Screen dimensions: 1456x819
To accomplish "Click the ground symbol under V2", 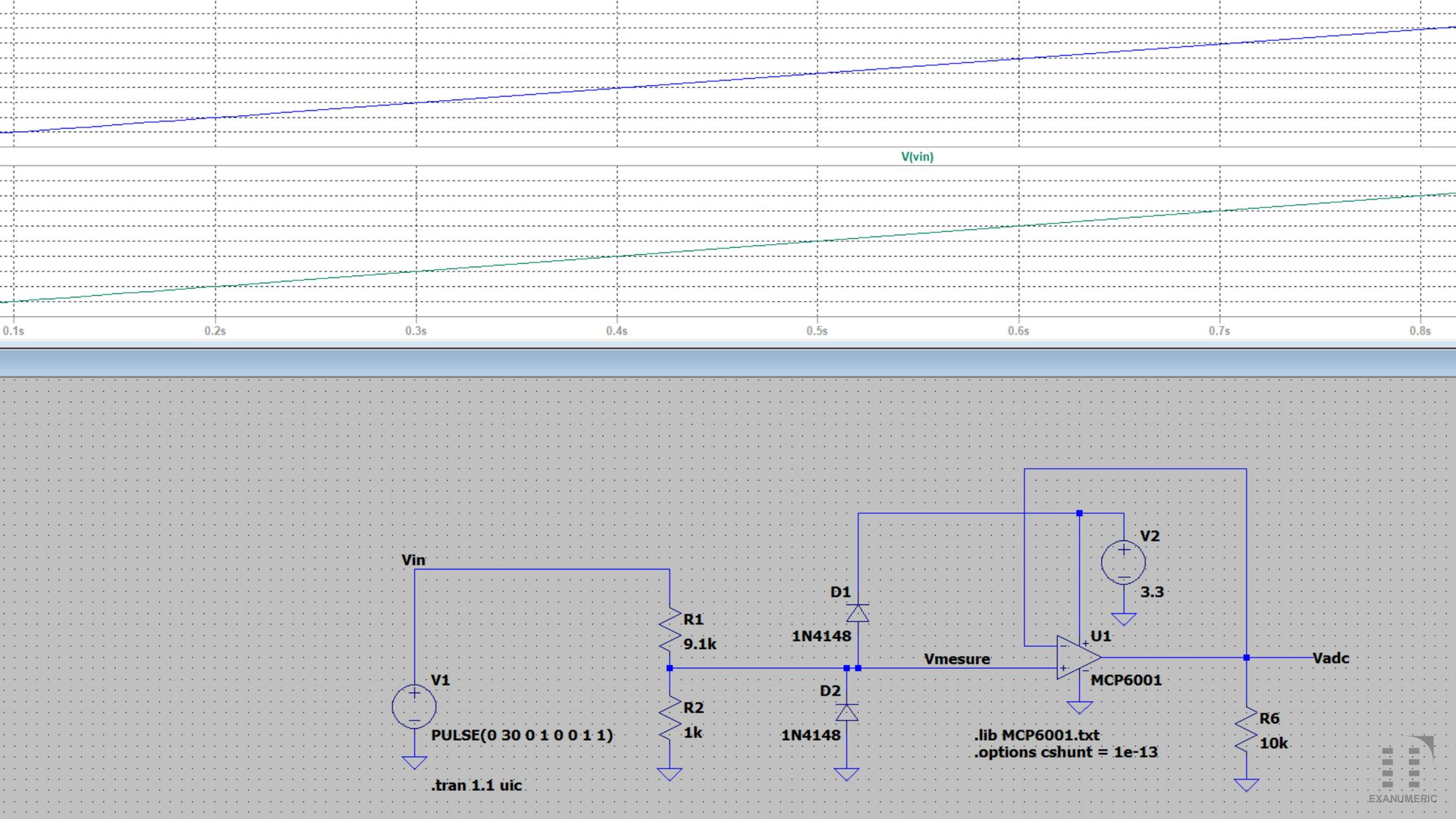I will tap(1123, 619).
